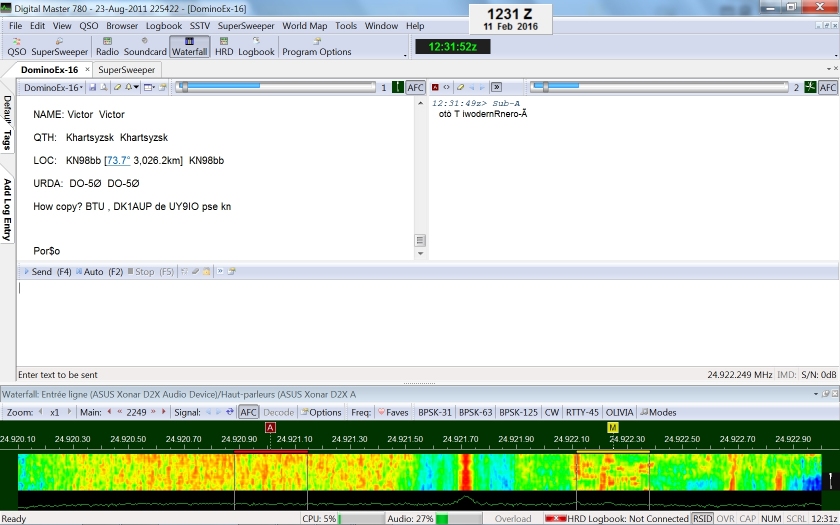
Task: Click the eraser icon to clear receive text
Action: pyautogui.click(x=118, y=88)
